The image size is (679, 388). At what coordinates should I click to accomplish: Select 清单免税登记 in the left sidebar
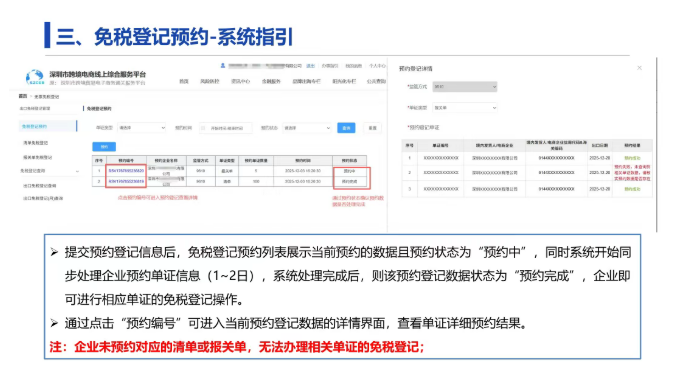(36, 142)
